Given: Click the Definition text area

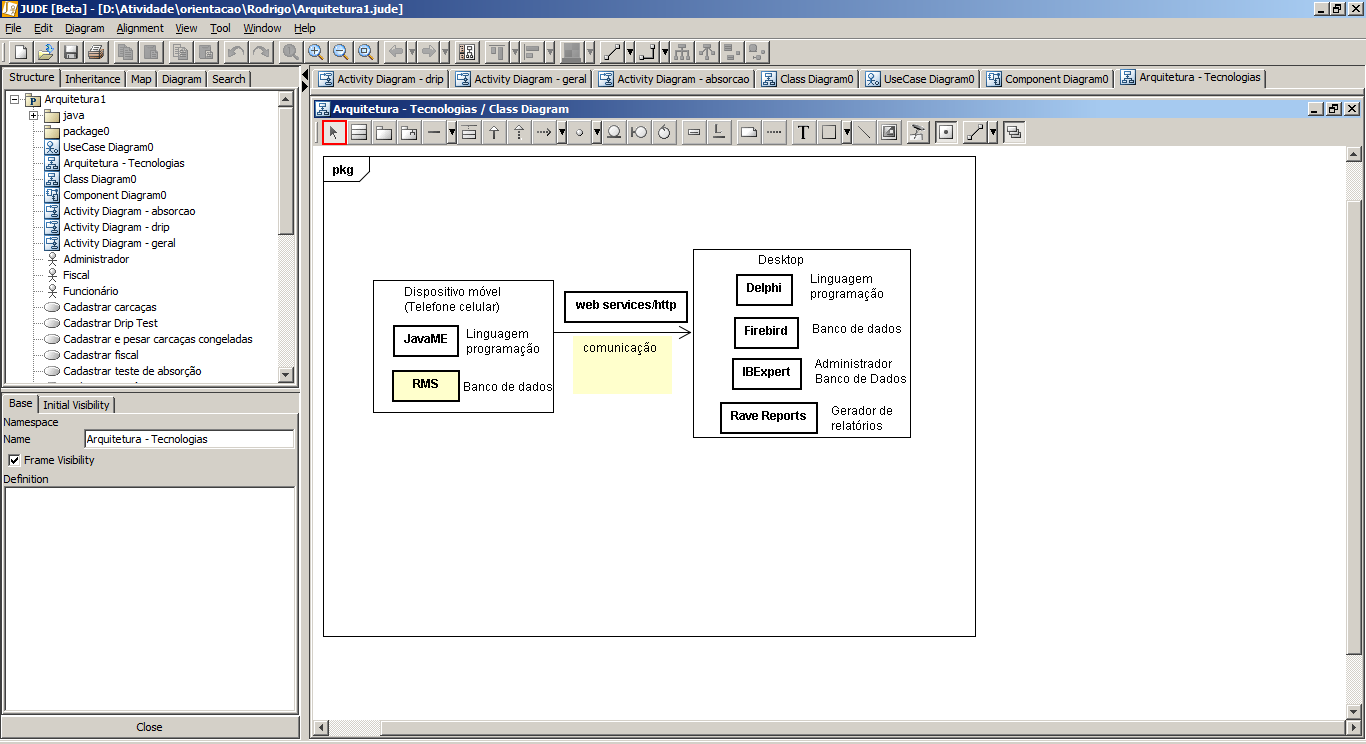Looking at the screenshot, I should [x=149, y=599].
